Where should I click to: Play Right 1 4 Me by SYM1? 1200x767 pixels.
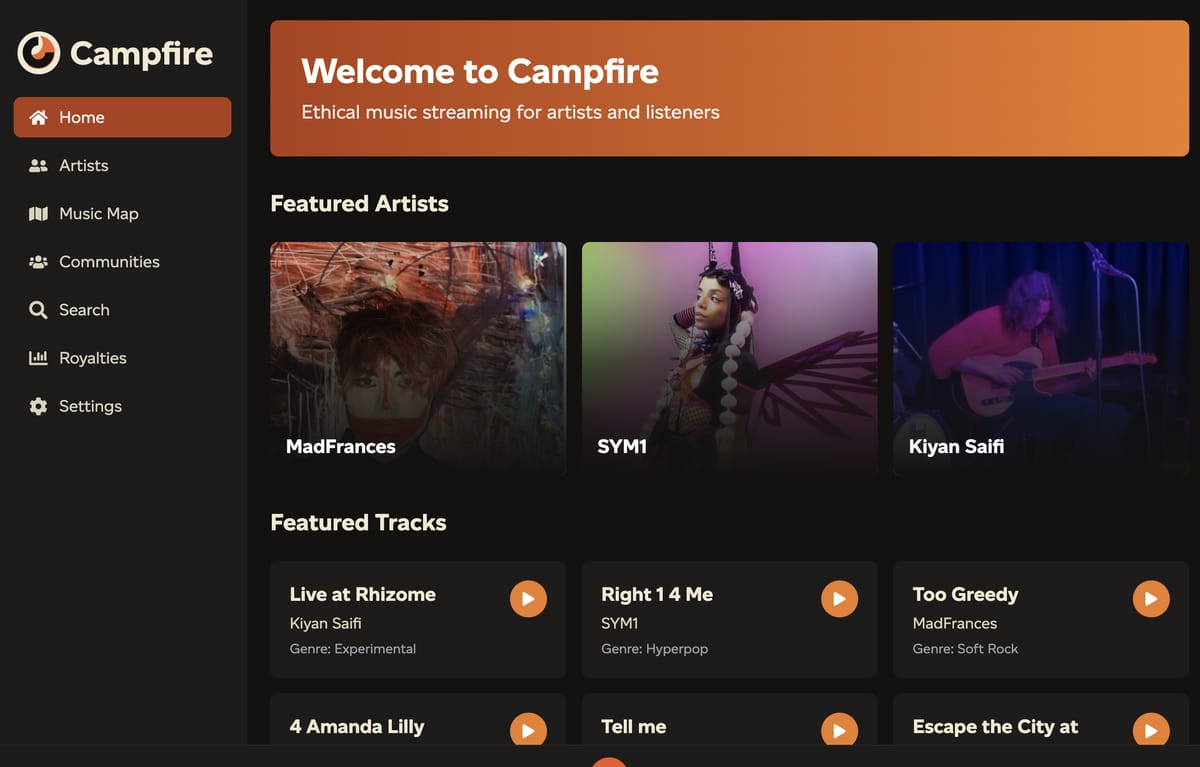(x=839, y=598)
